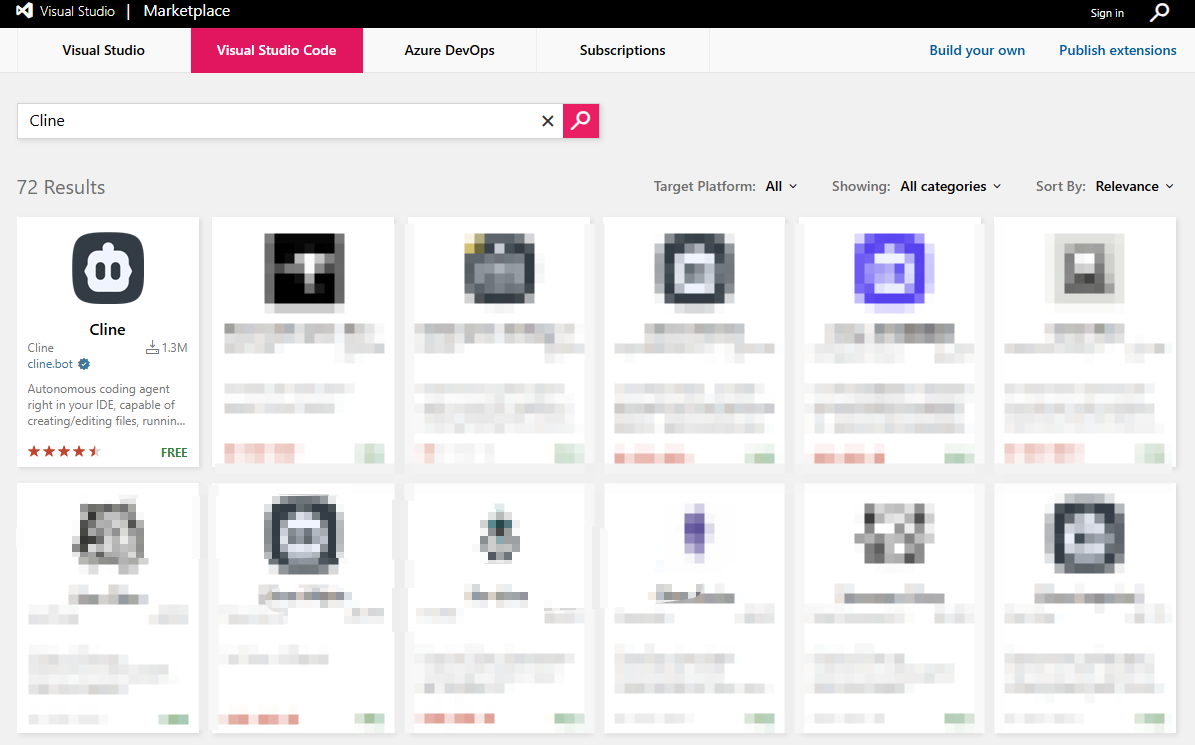Open the Azure DevOps tab
Screen dimensions: 1195x745
pyautogui.click(x=450, y=50)
